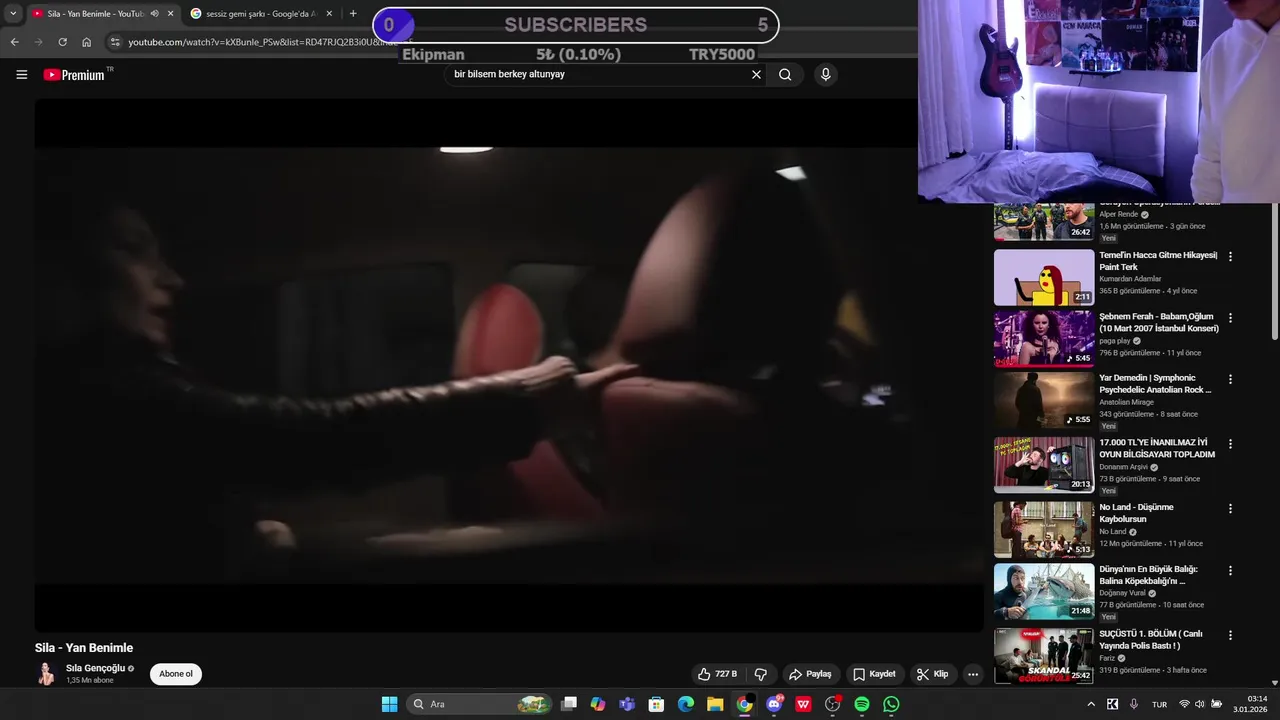Open No Land - Düşünme Kaybolursun title
Image resolution: width=1280 pixels, height=720 pixels.
[x=1136, y=513]
